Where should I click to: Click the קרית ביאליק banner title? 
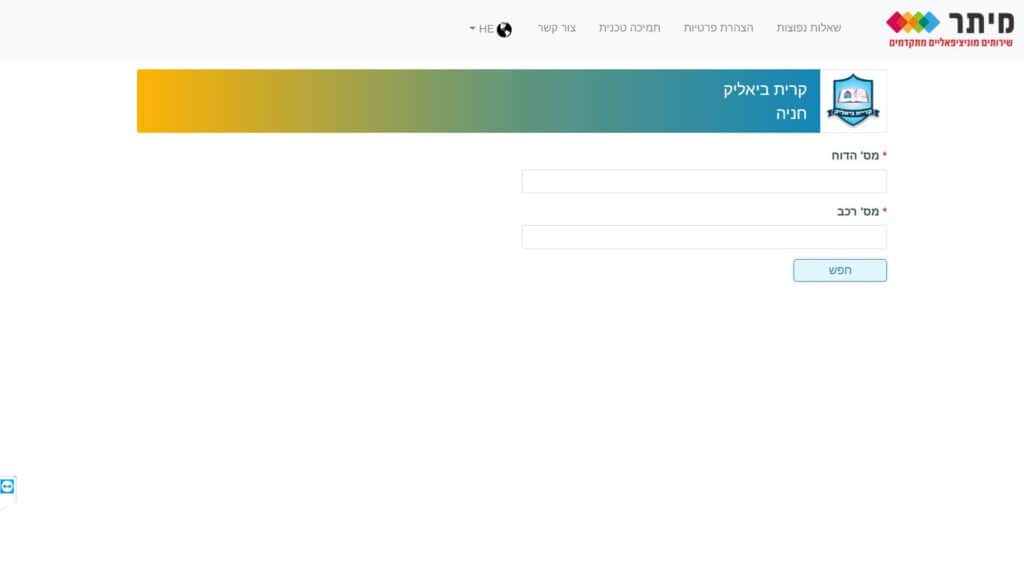point(764,90)
